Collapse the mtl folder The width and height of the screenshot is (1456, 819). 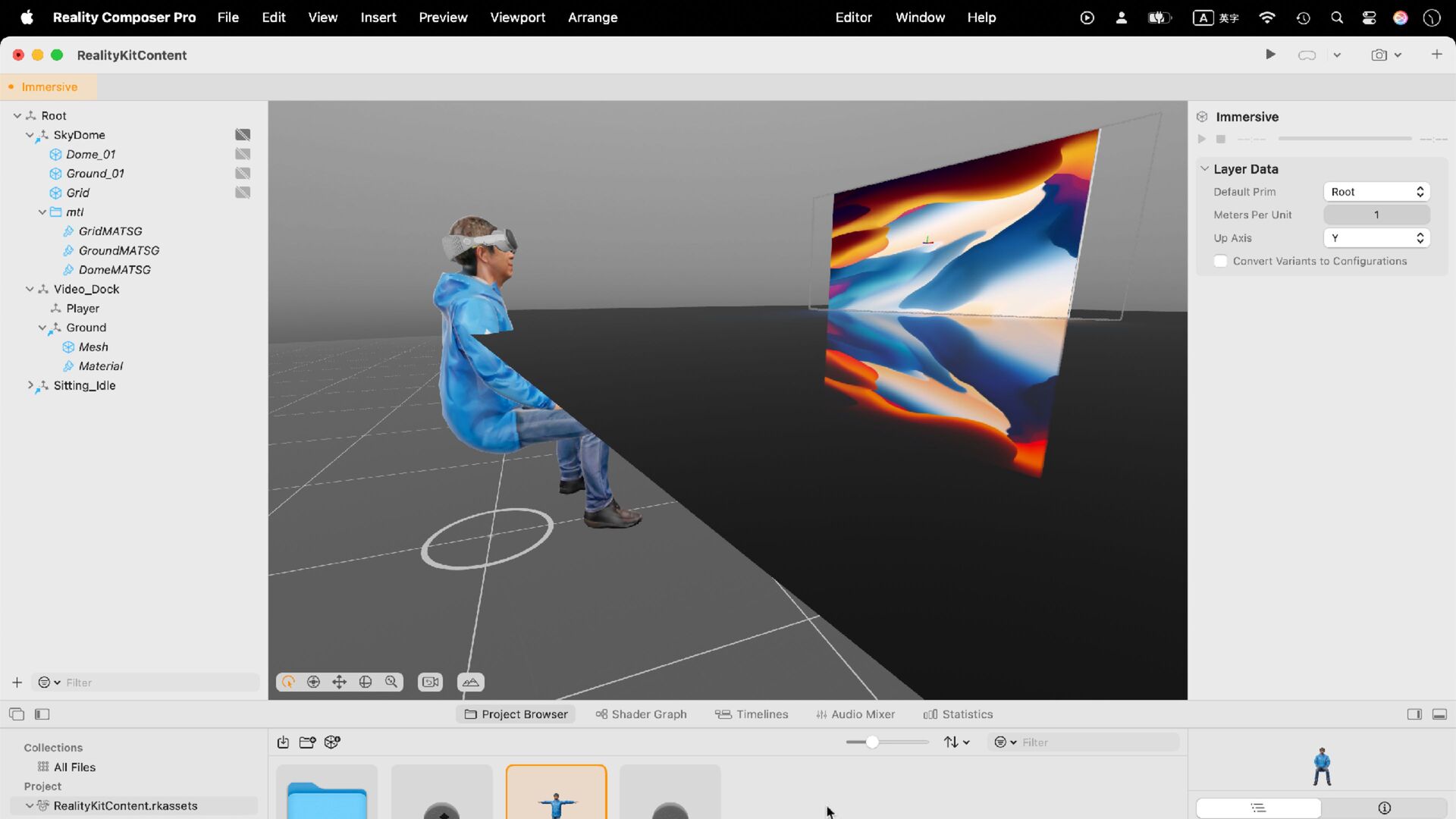[x=42, y=212]
